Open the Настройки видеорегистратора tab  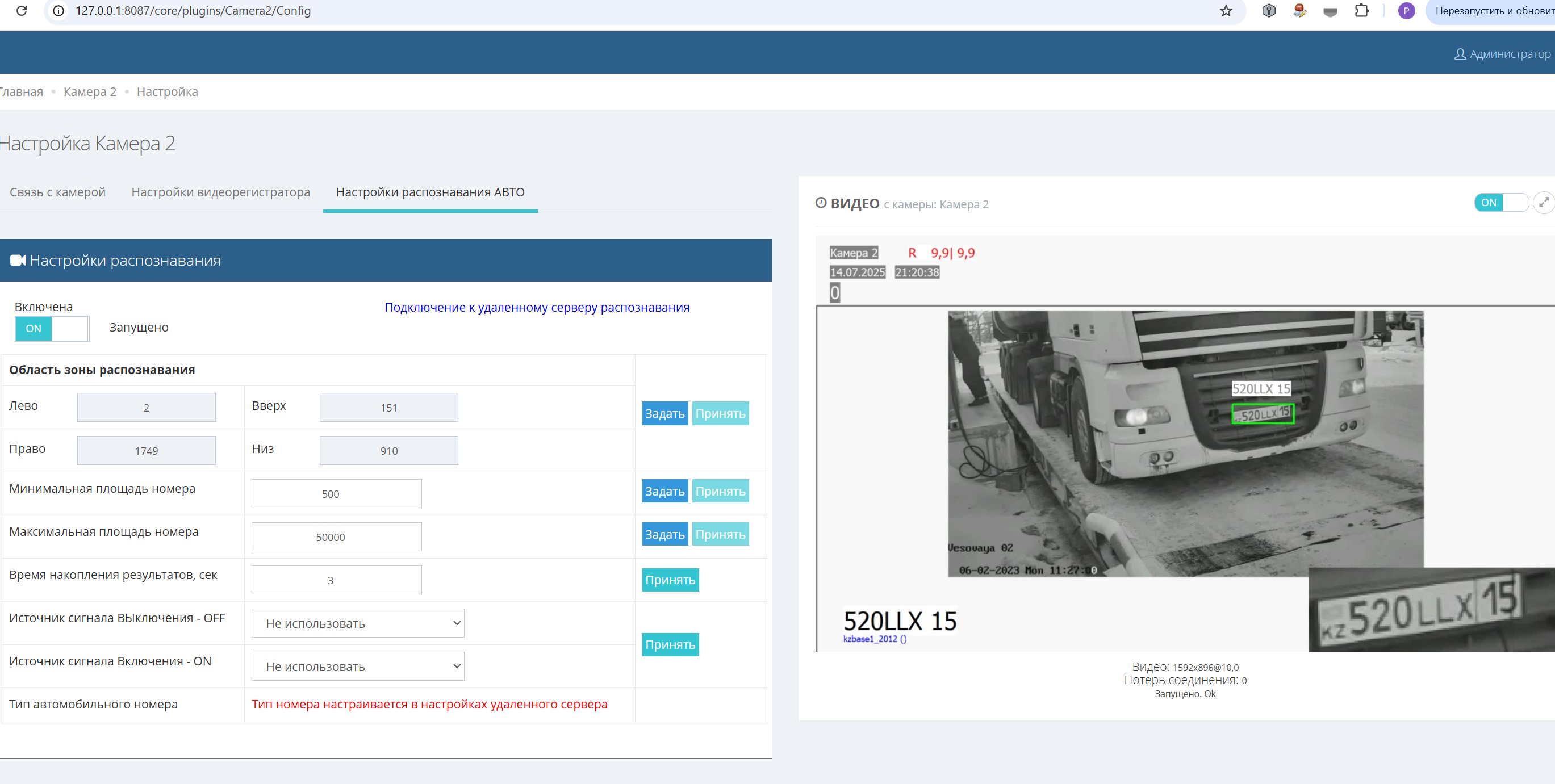[x=220, y=192]
